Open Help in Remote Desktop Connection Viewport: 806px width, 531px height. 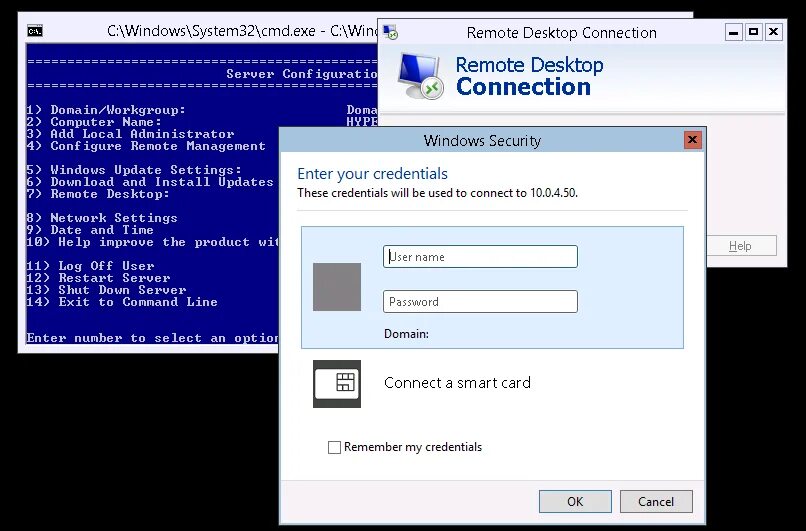coord(740,246)
